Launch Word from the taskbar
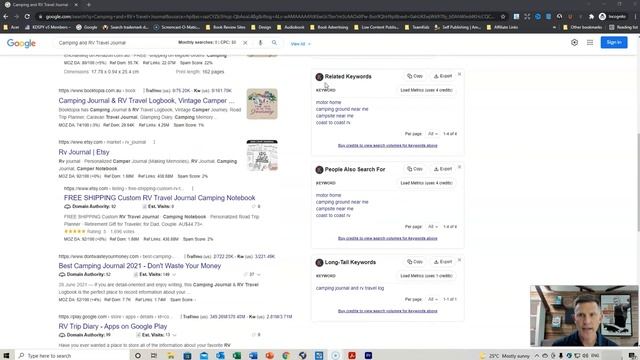The image size is (640, 360). tap(253, 356)
